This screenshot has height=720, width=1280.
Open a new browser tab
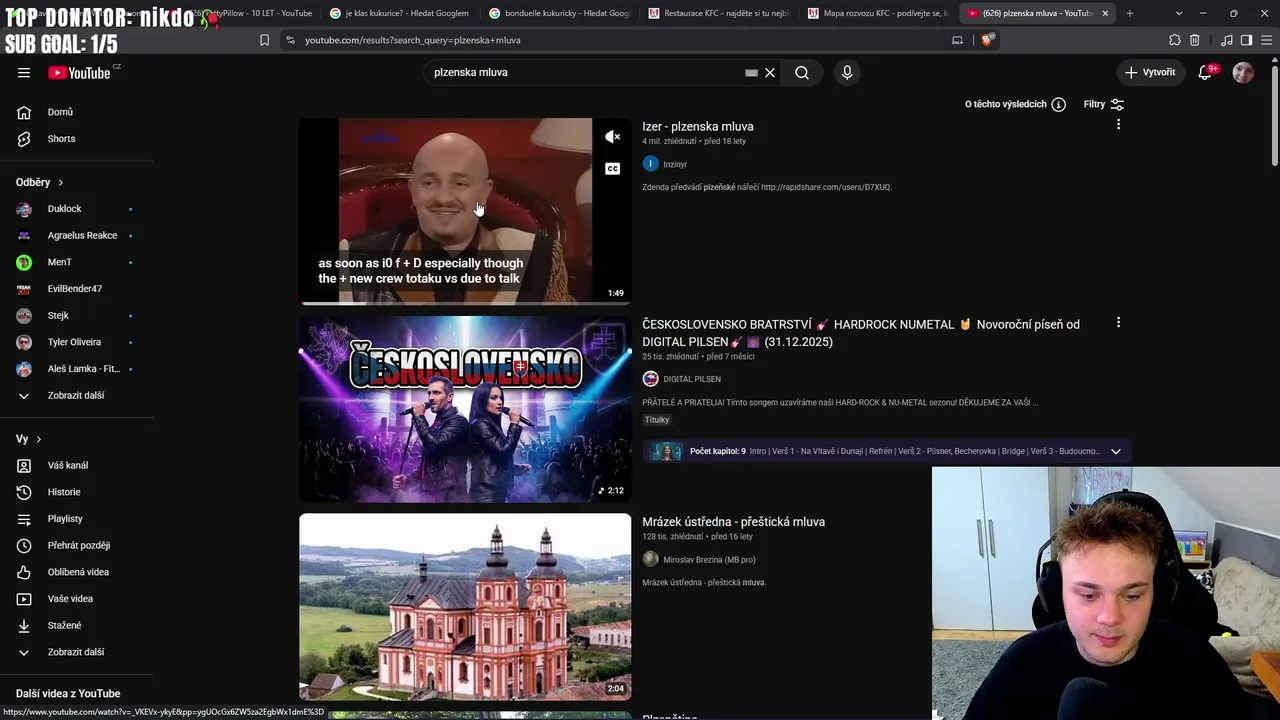(x=1130, y=13)
